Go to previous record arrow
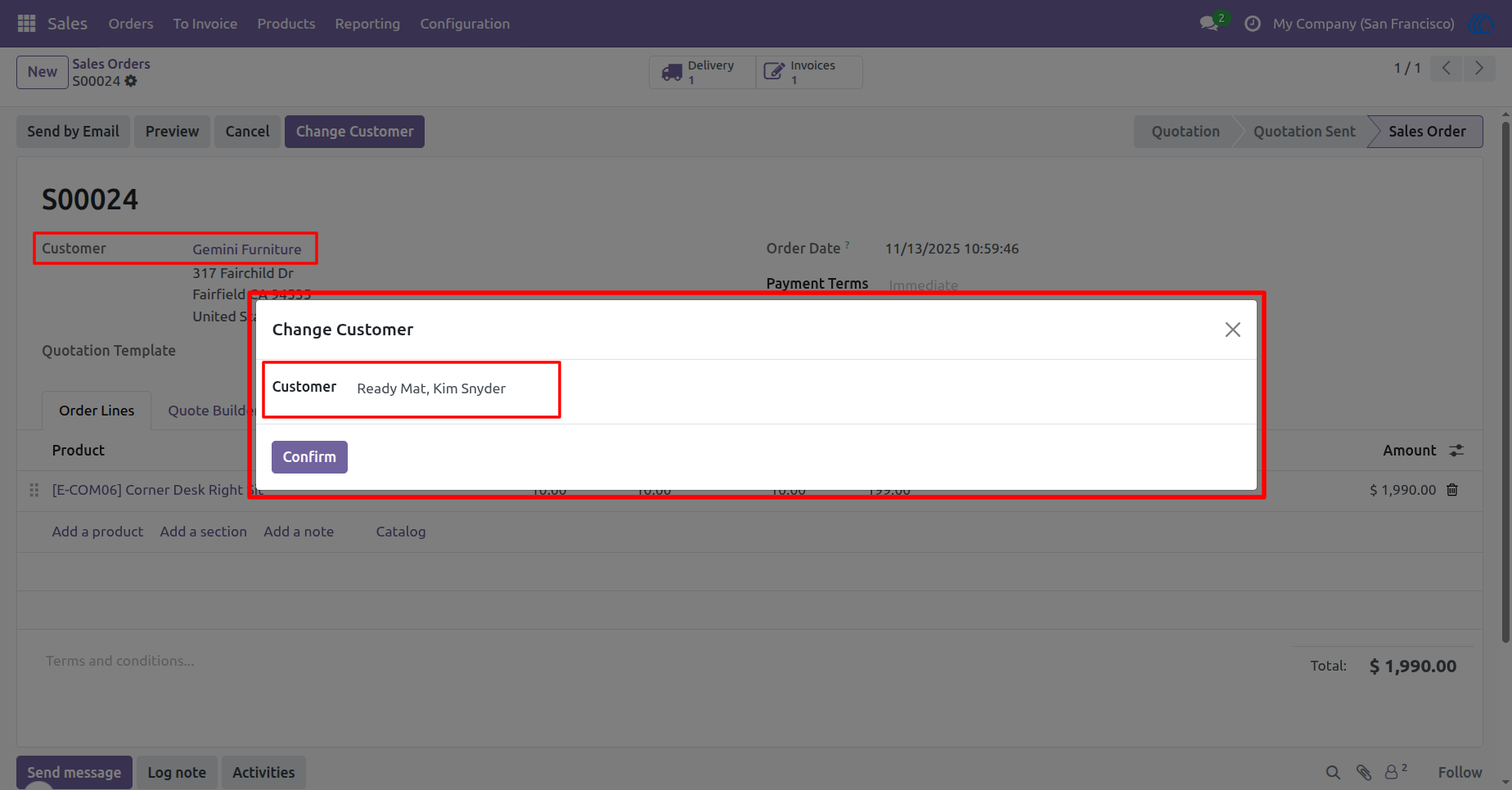The image size is (1512, 790). [x=1447, y=68]
